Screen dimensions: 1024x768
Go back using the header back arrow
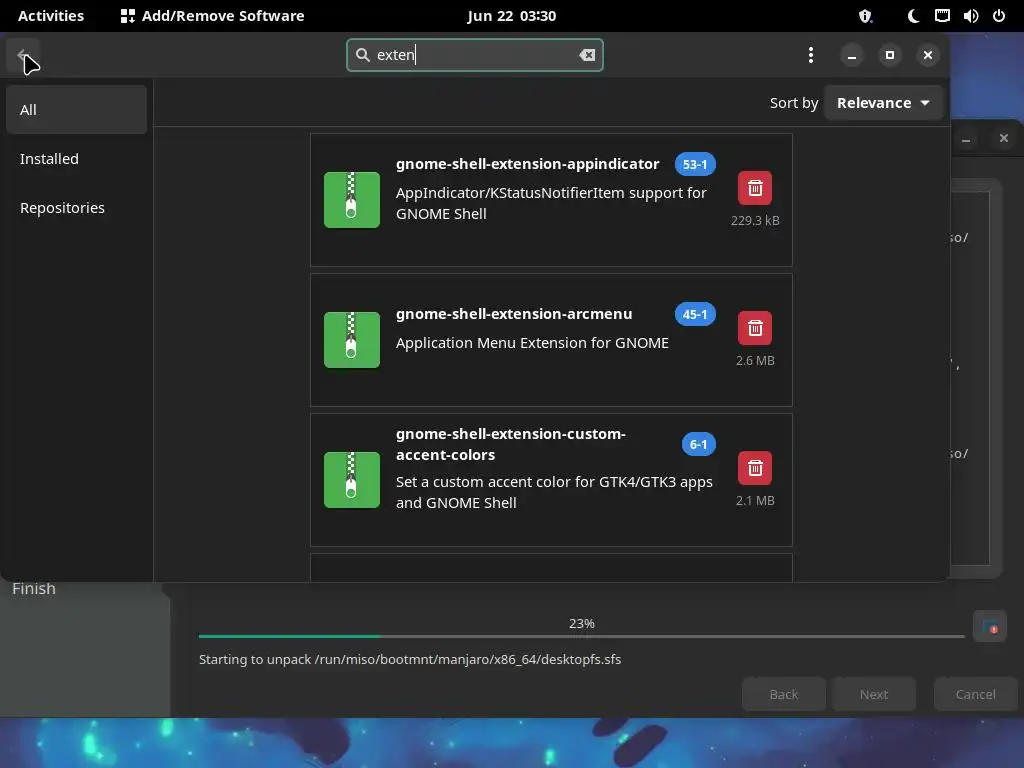tap(23, 55)
